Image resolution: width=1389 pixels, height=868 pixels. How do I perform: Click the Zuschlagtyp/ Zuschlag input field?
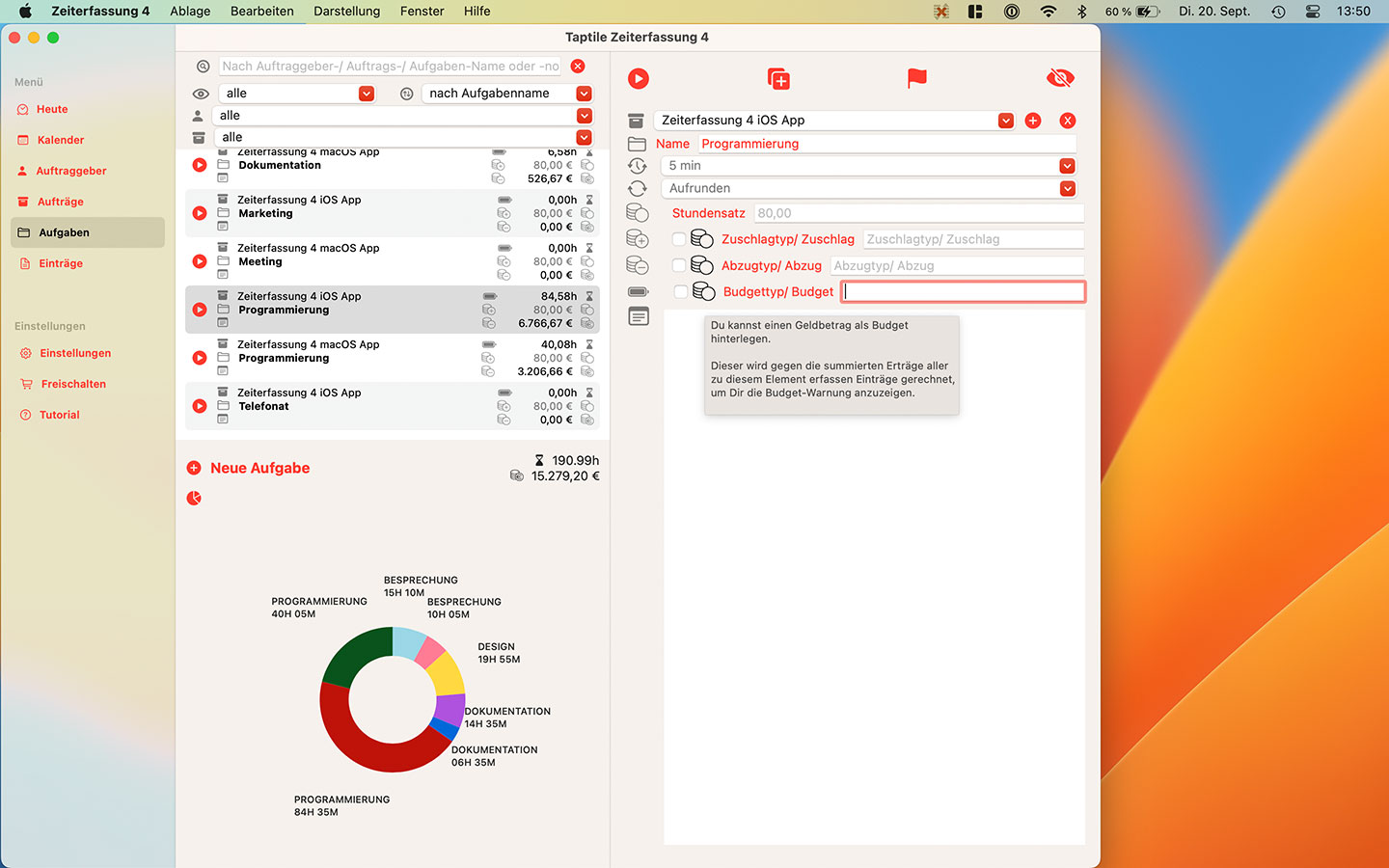coord(974,239)
